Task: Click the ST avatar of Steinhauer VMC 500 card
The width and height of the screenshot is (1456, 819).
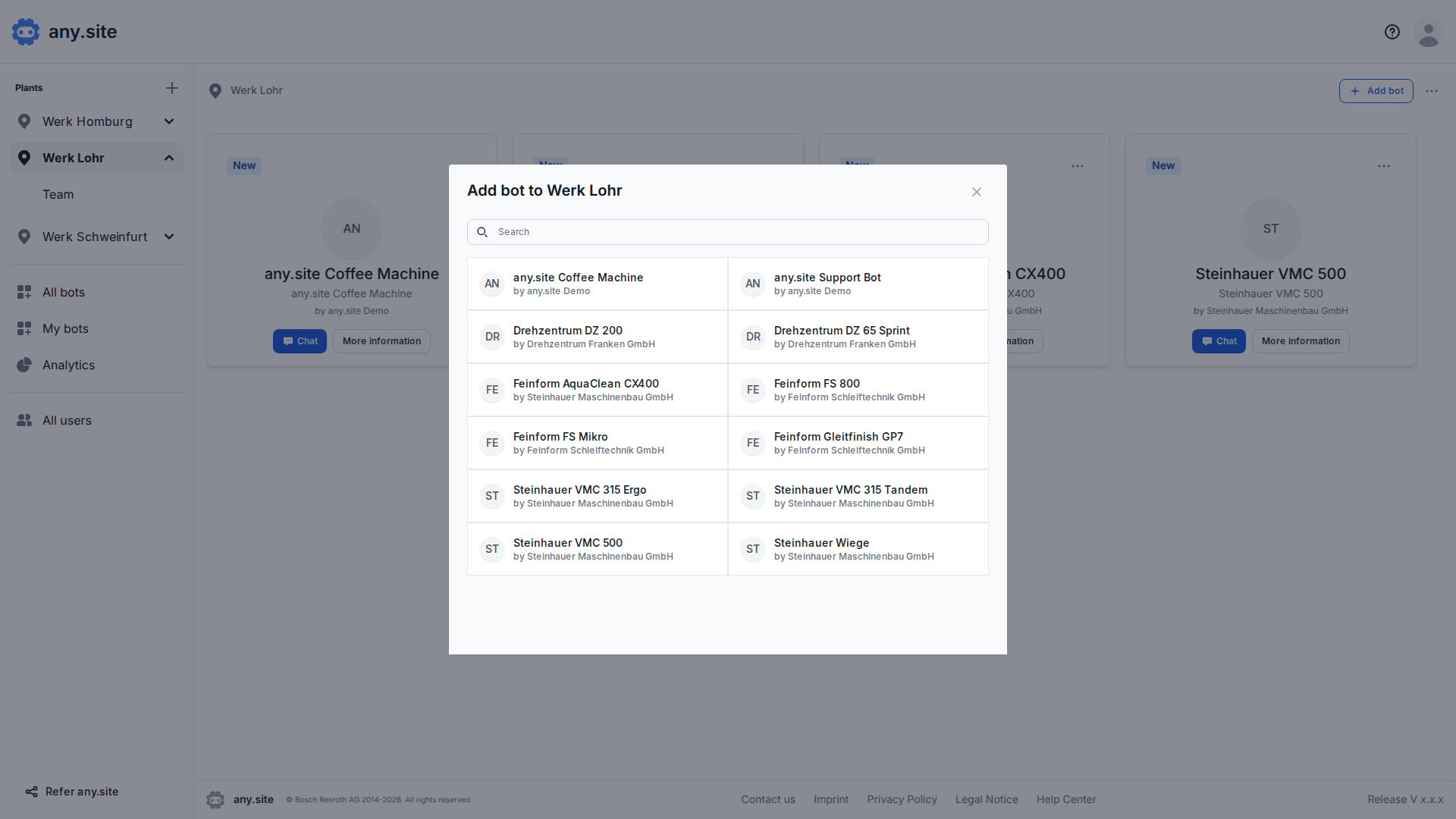Action: coord(1271,228)
